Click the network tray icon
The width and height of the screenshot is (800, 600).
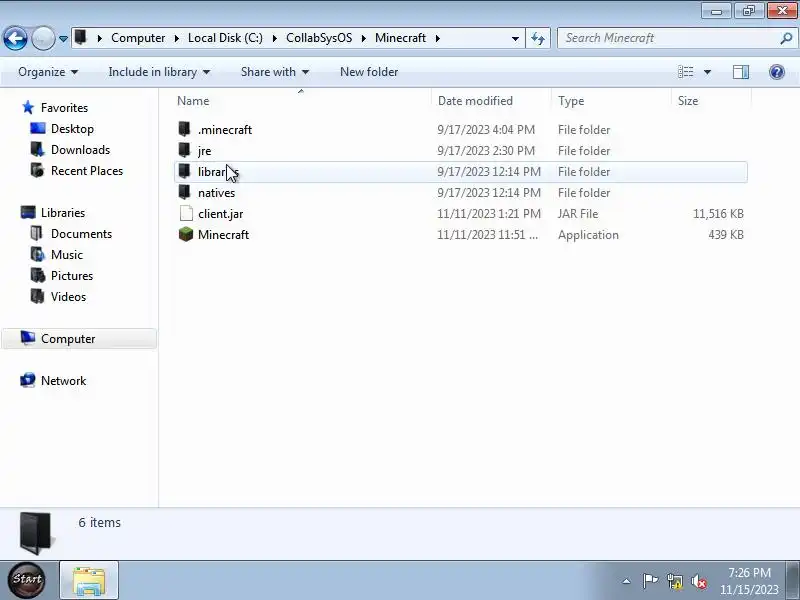674,581
